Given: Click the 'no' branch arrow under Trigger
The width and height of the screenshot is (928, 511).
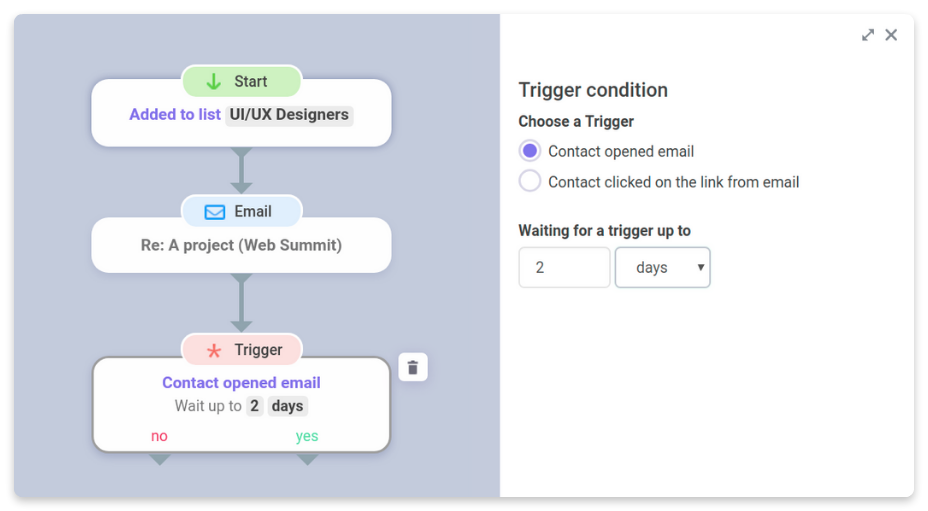Looking at the screenshot, I should [160, 459].
